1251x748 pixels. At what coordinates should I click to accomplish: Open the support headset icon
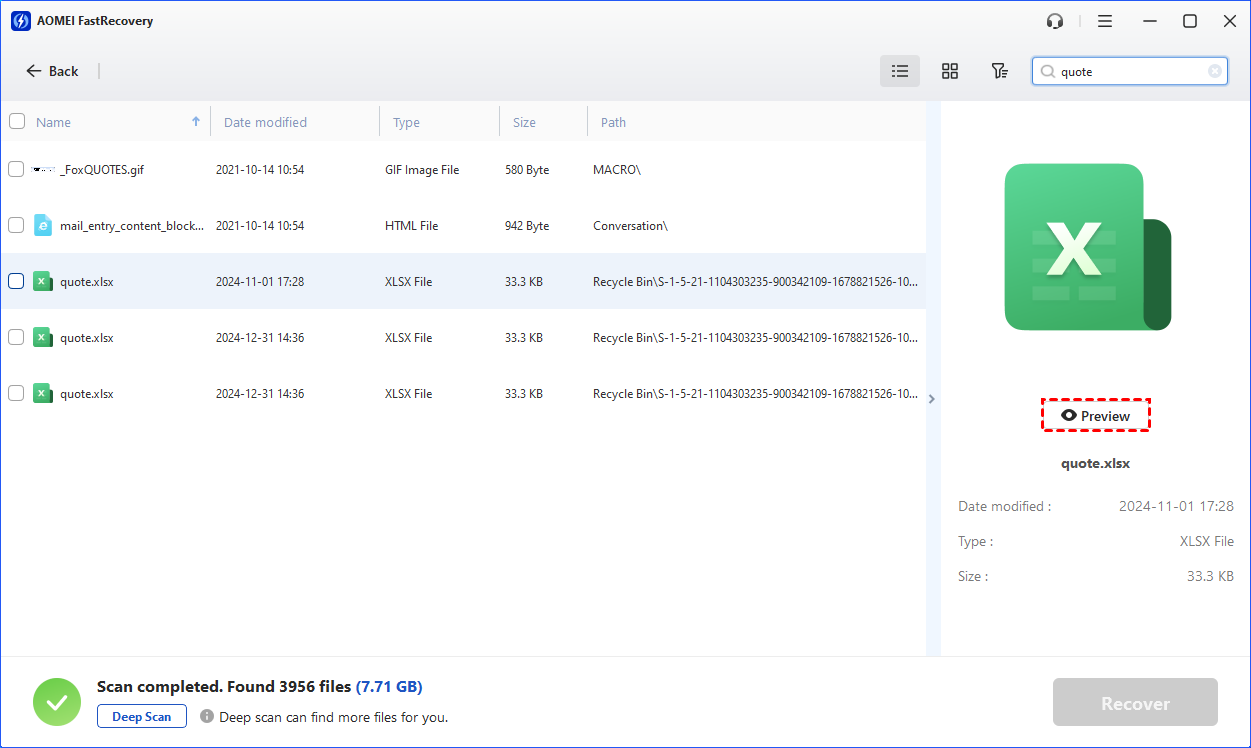pyautogui.click(x=1054, y=21)
